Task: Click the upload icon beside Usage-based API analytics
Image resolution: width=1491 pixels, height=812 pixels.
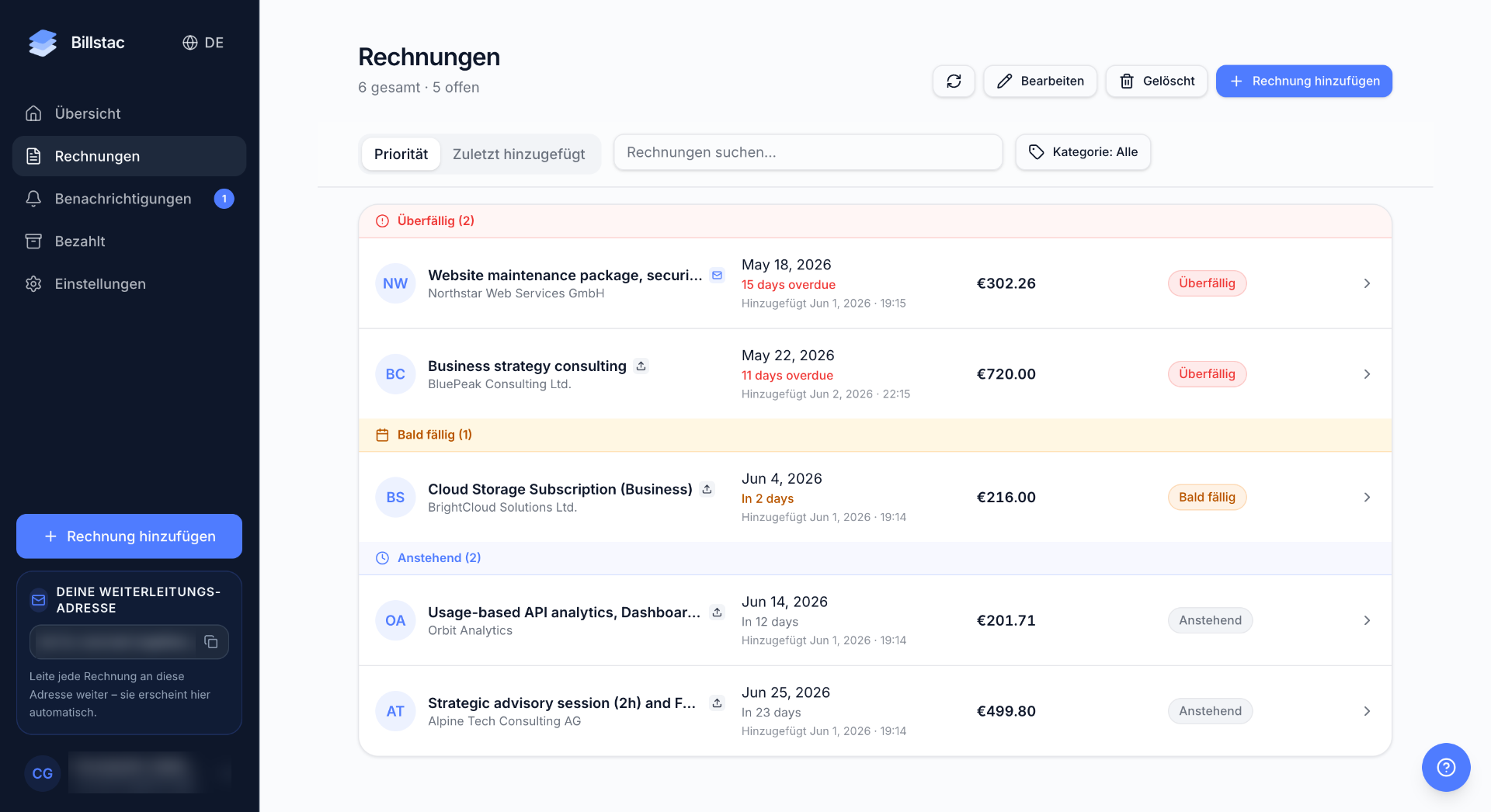Action: point(718,612)
